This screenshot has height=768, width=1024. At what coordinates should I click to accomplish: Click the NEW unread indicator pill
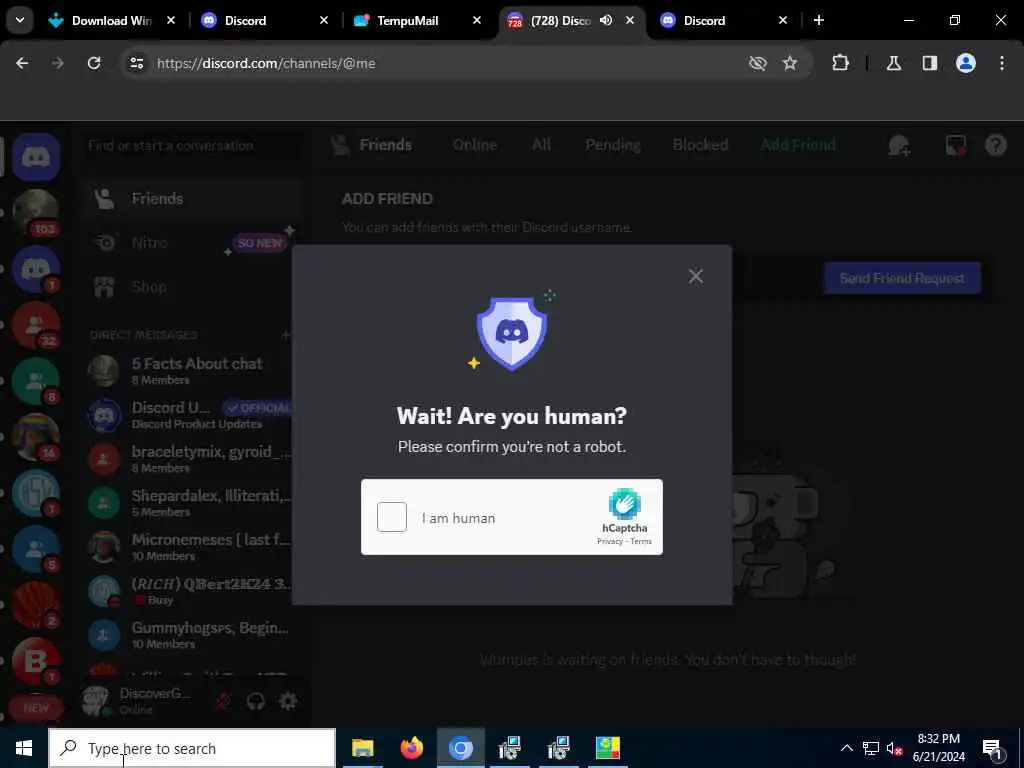tap(36, 707)
